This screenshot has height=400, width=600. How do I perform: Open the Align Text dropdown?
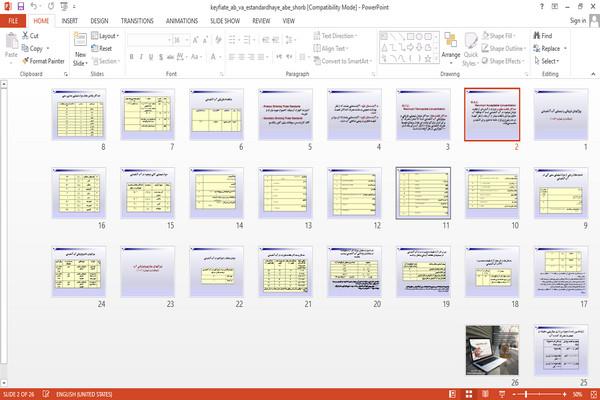[331, 48]
